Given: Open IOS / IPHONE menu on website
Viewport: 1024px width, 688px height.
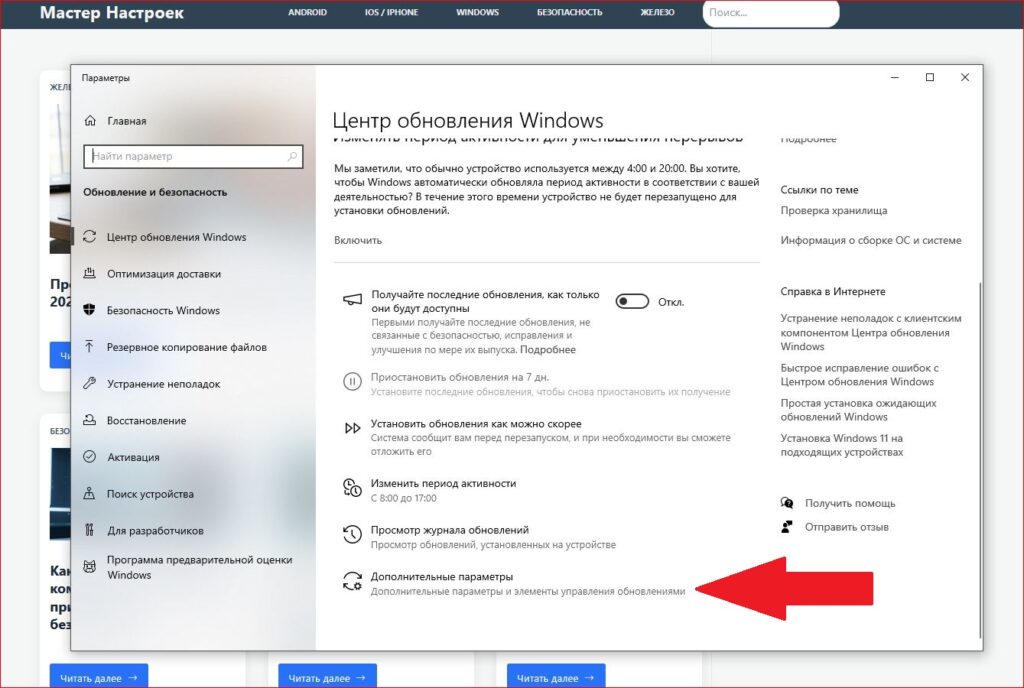Looking at the screenshot, I should pyautogui.click(x=391, y=12).
